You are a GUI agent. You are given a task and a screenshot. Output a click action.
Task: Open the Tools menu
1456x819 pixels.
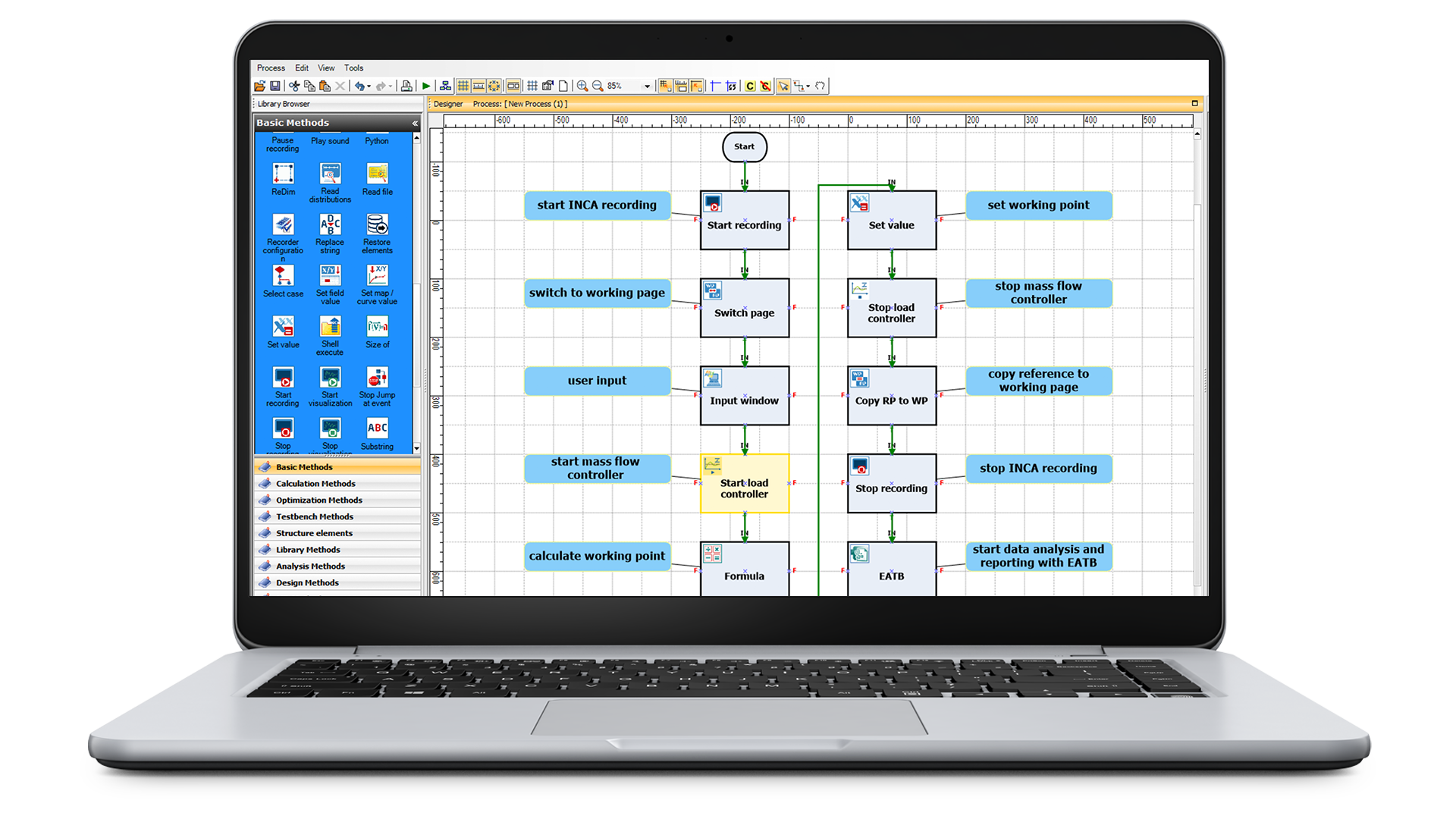tap(353, 68)
